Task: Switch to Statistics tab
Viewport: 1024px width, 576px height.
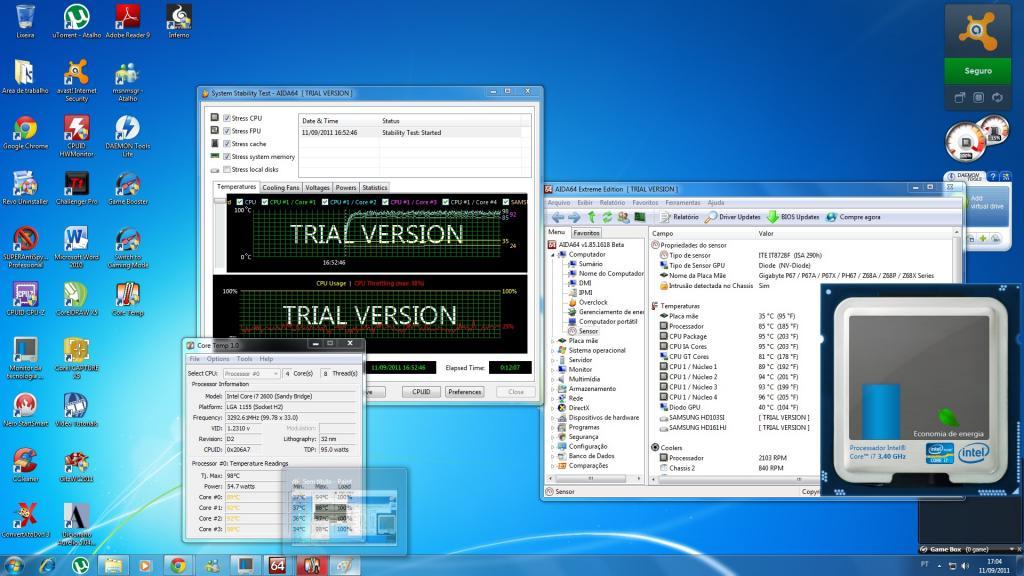Action: (375, 187)
